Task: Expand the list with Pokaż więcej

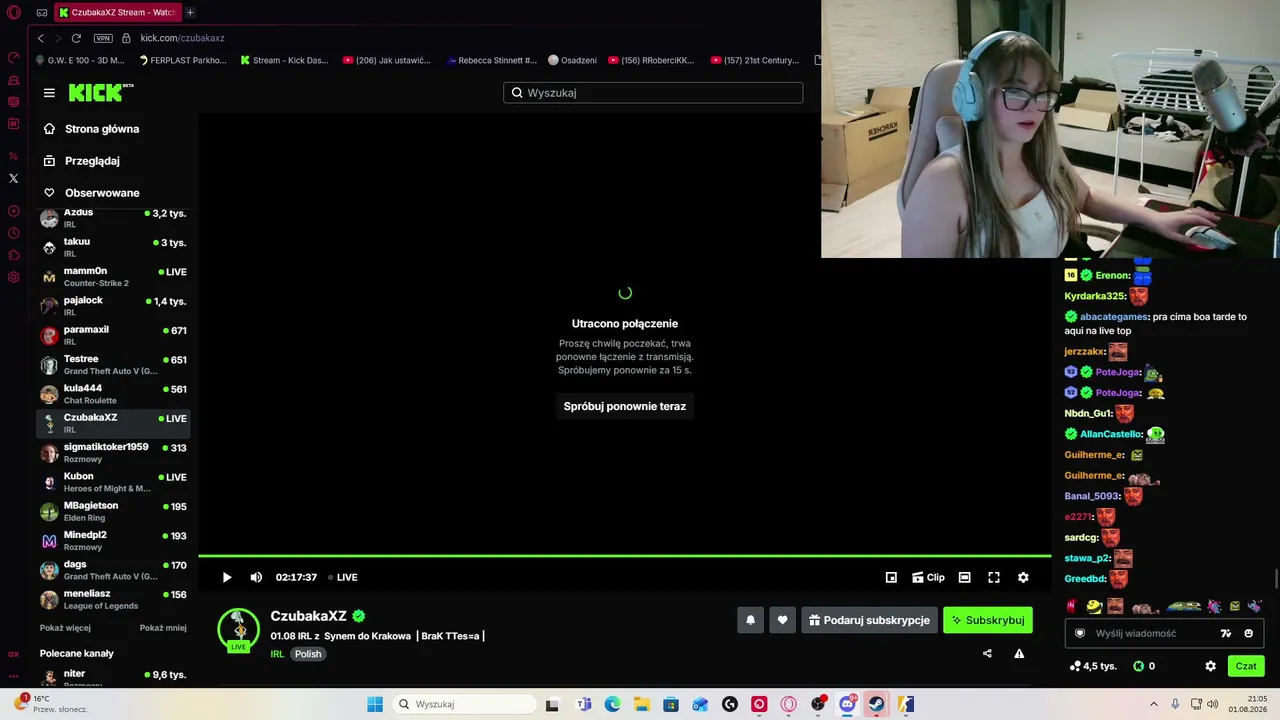Action: tap(65, 628)
